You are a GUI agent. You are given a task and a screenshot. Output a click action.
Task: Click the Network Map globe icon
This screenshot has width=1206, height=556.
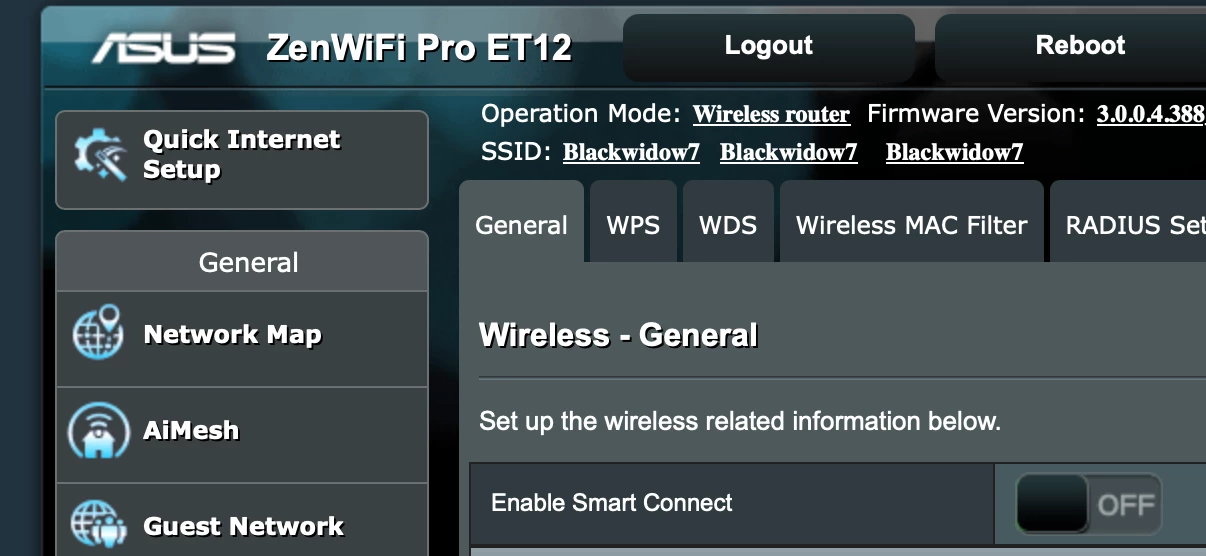pyautogui.click(x=98, y=333)
